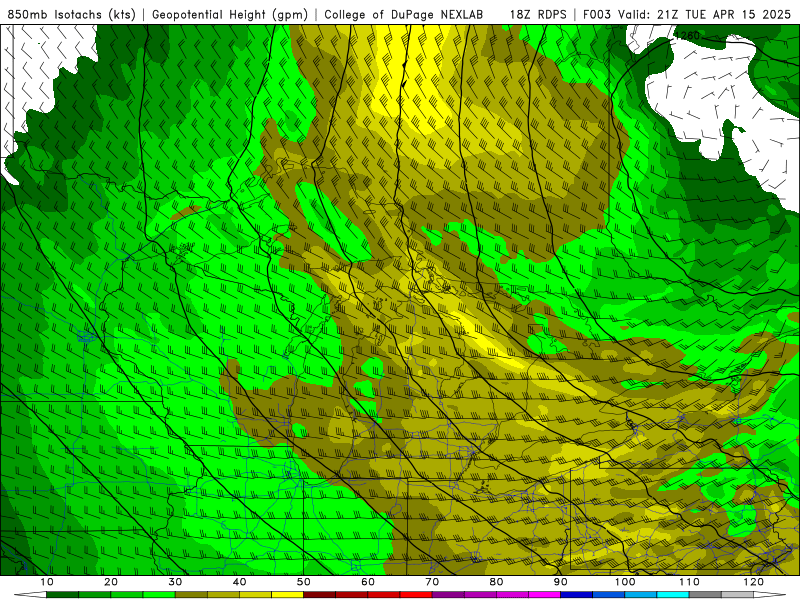This screenshot has height=600, width=800.
Task: Pick the bright red legend swatch ending at 70
Action: (x=416, y=595)
